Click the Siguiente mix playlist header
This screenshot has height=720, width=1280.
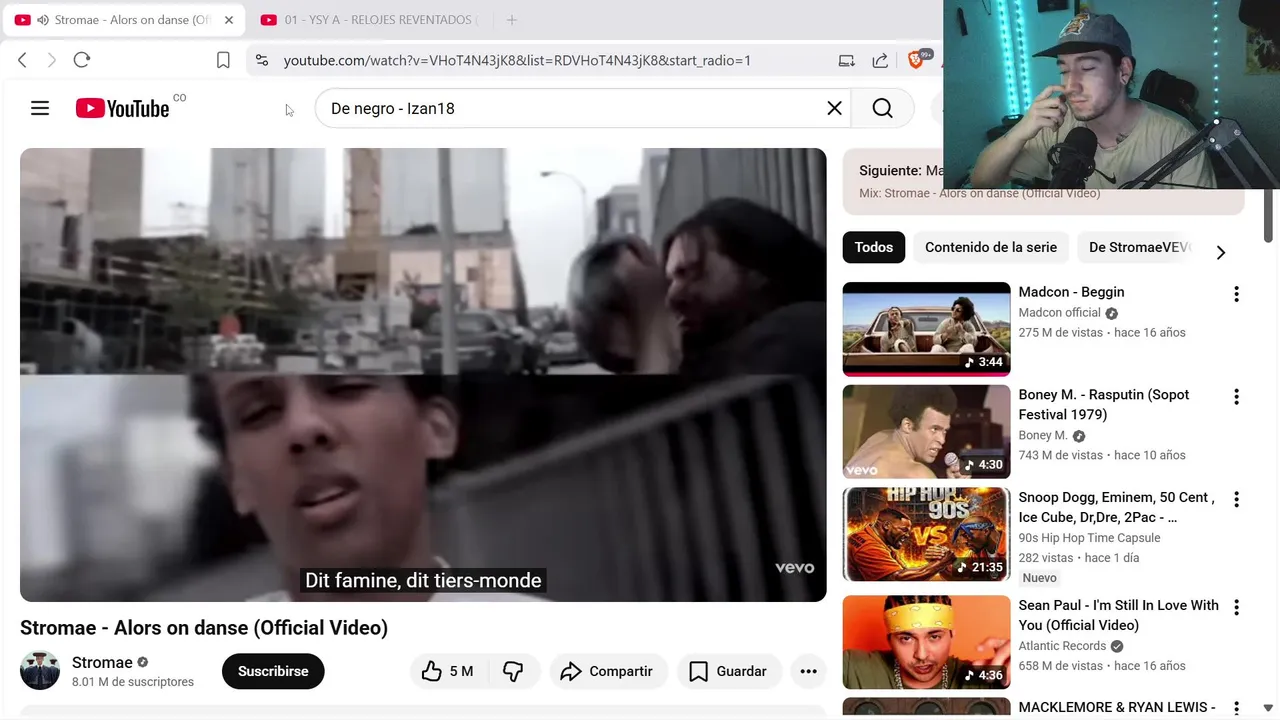pyautogui.click(x=1043, y=182)
